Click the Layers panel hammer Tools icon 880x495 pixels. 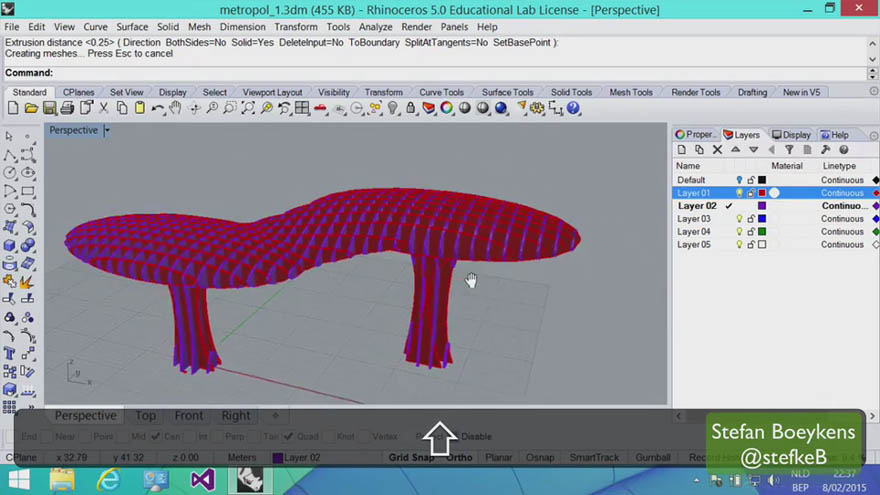pos(825,150)
